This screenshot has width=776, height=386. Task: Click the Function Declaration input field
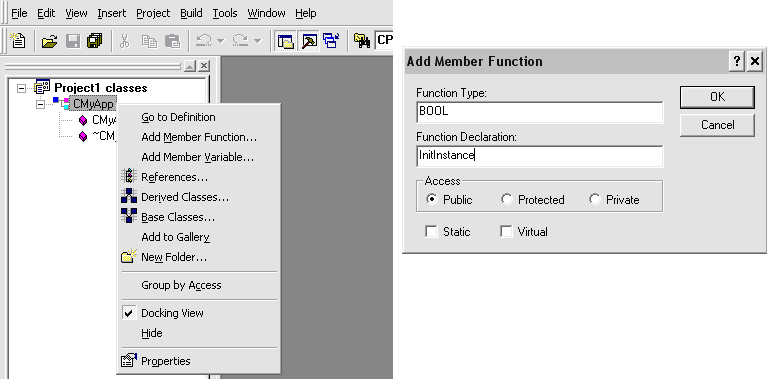point(539,156)
